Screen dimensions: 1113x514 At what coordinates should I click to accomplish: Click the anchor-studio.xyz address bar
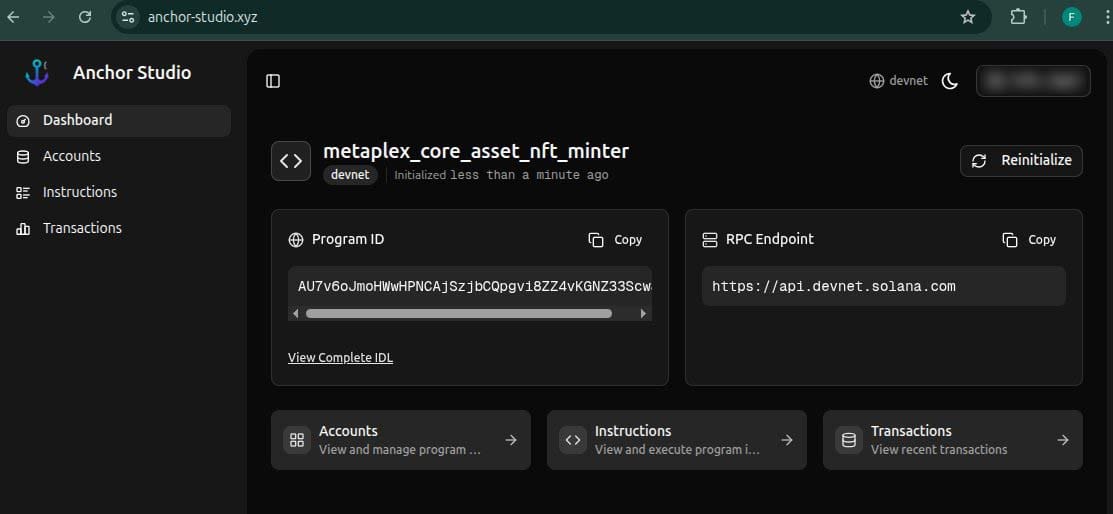coord(550,17)
